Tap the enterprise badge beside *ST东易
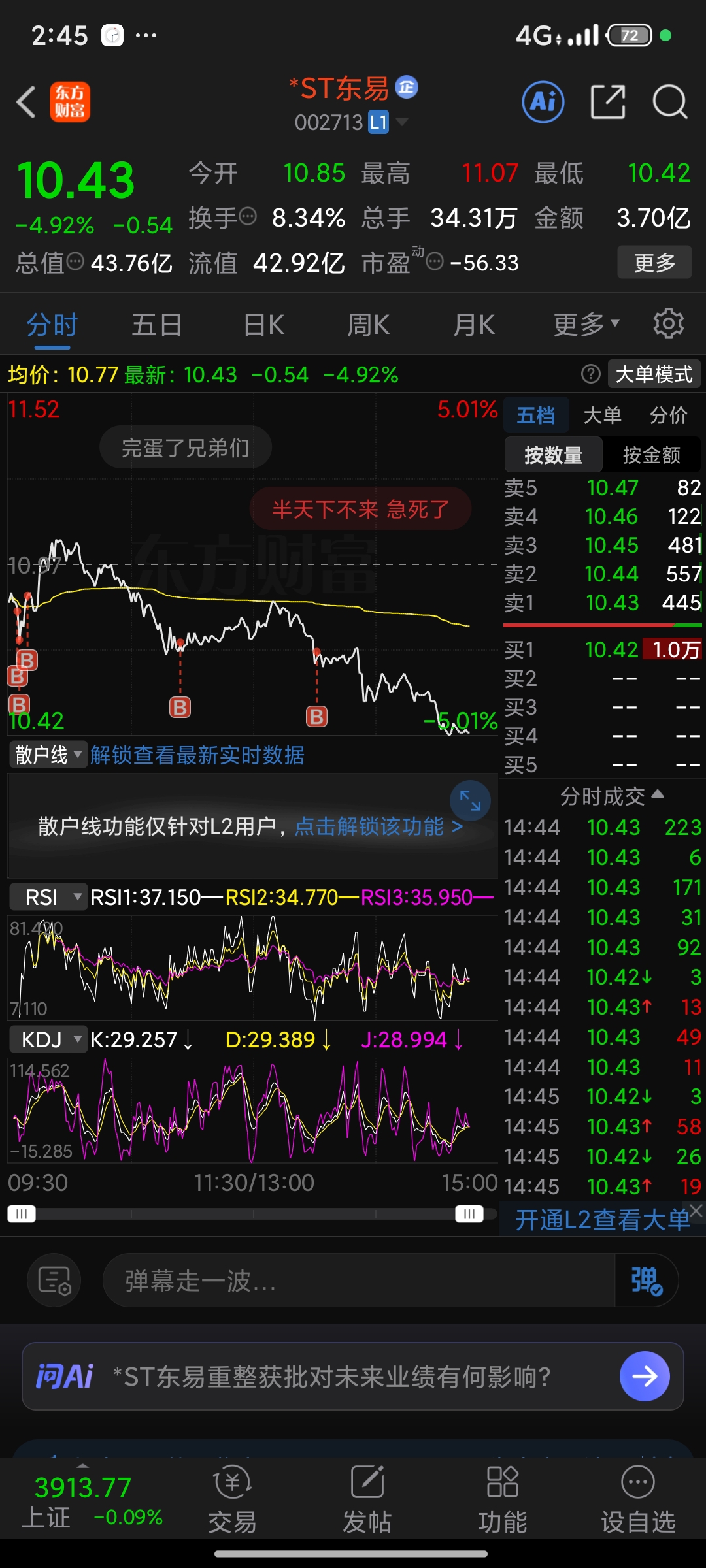706x1568 pixels. (x=407, y=86)
